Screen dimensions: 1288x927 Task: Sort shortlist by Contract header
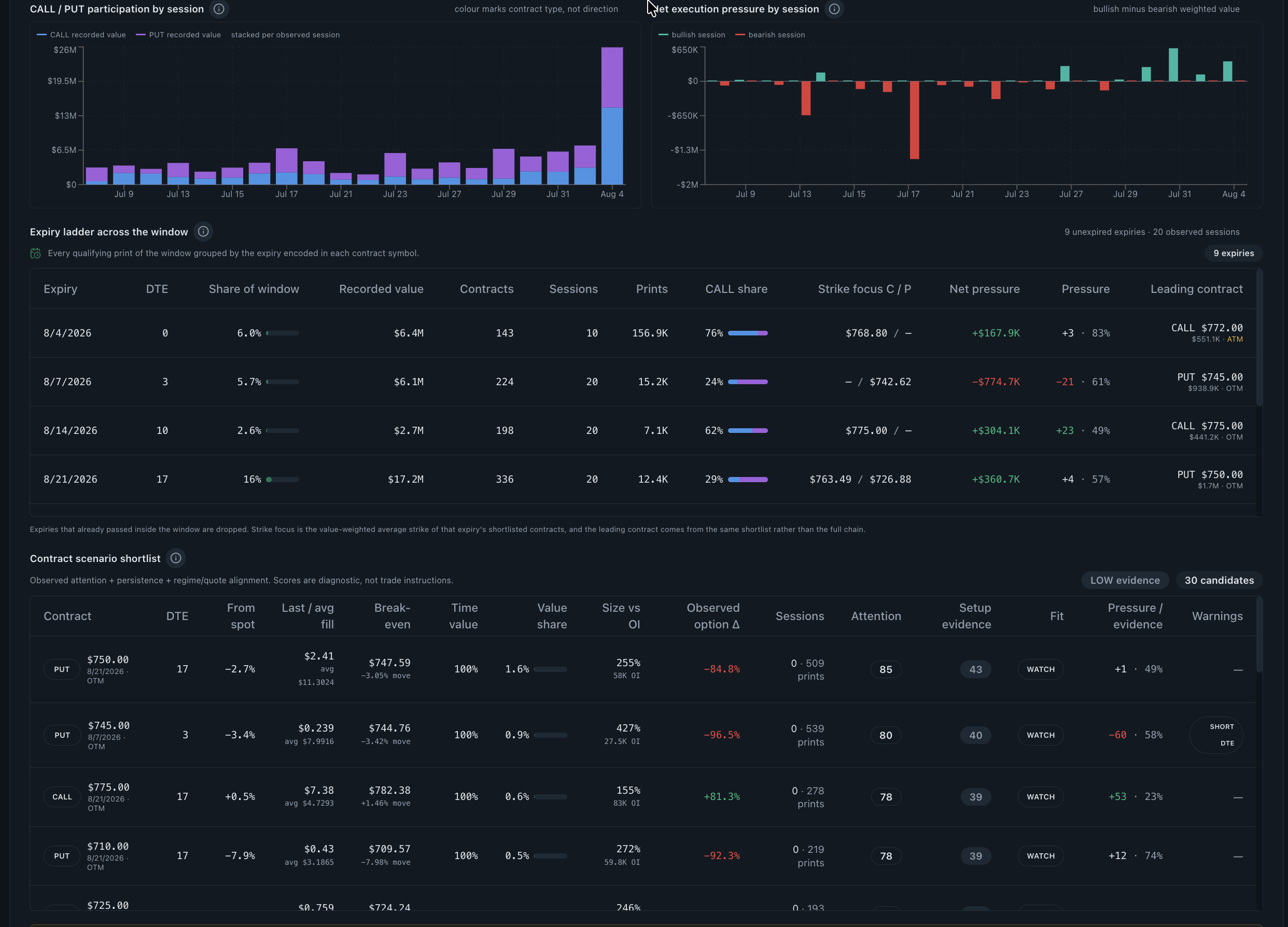[67, 616]
